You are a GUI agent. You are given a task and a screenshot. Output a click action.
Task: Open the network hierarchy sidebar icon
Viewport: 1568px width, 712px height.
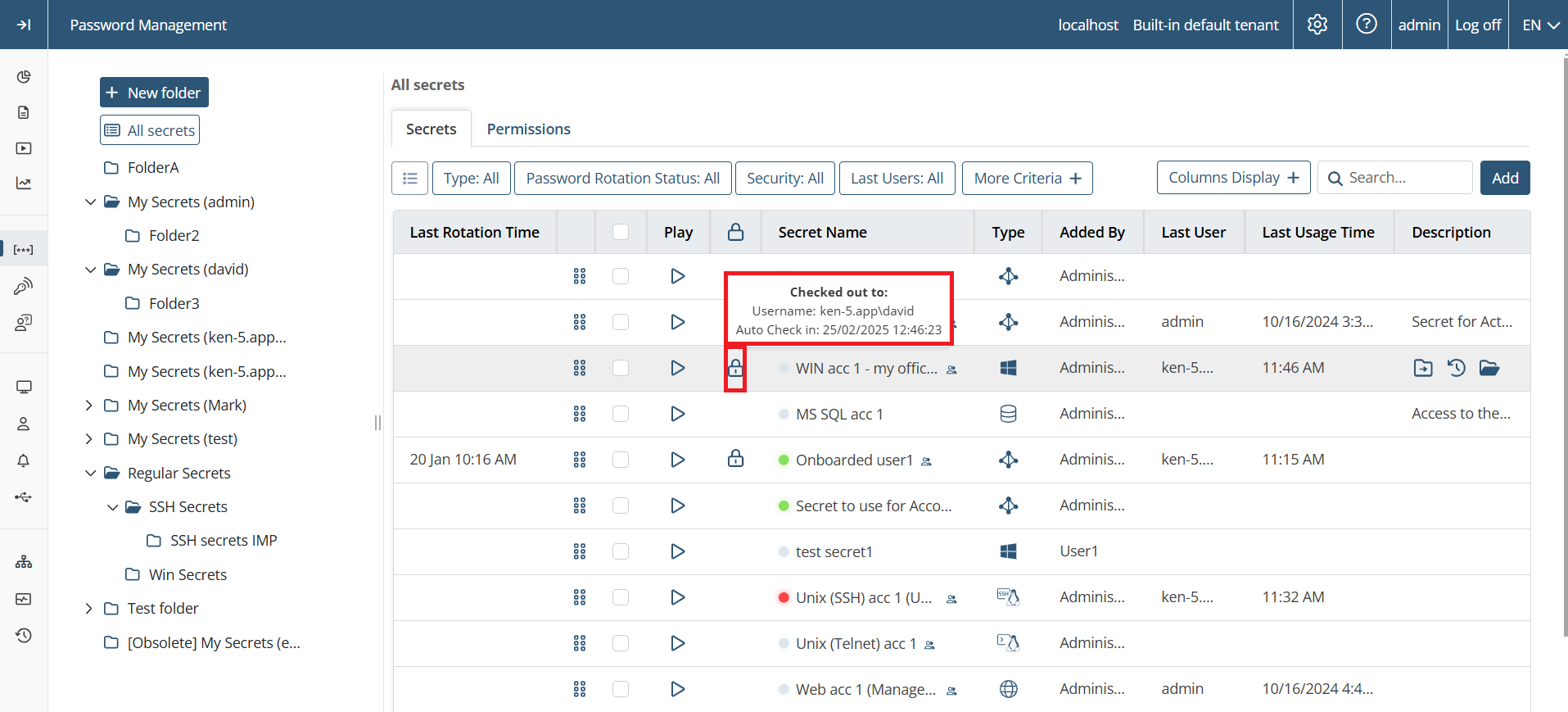[24, 562]
